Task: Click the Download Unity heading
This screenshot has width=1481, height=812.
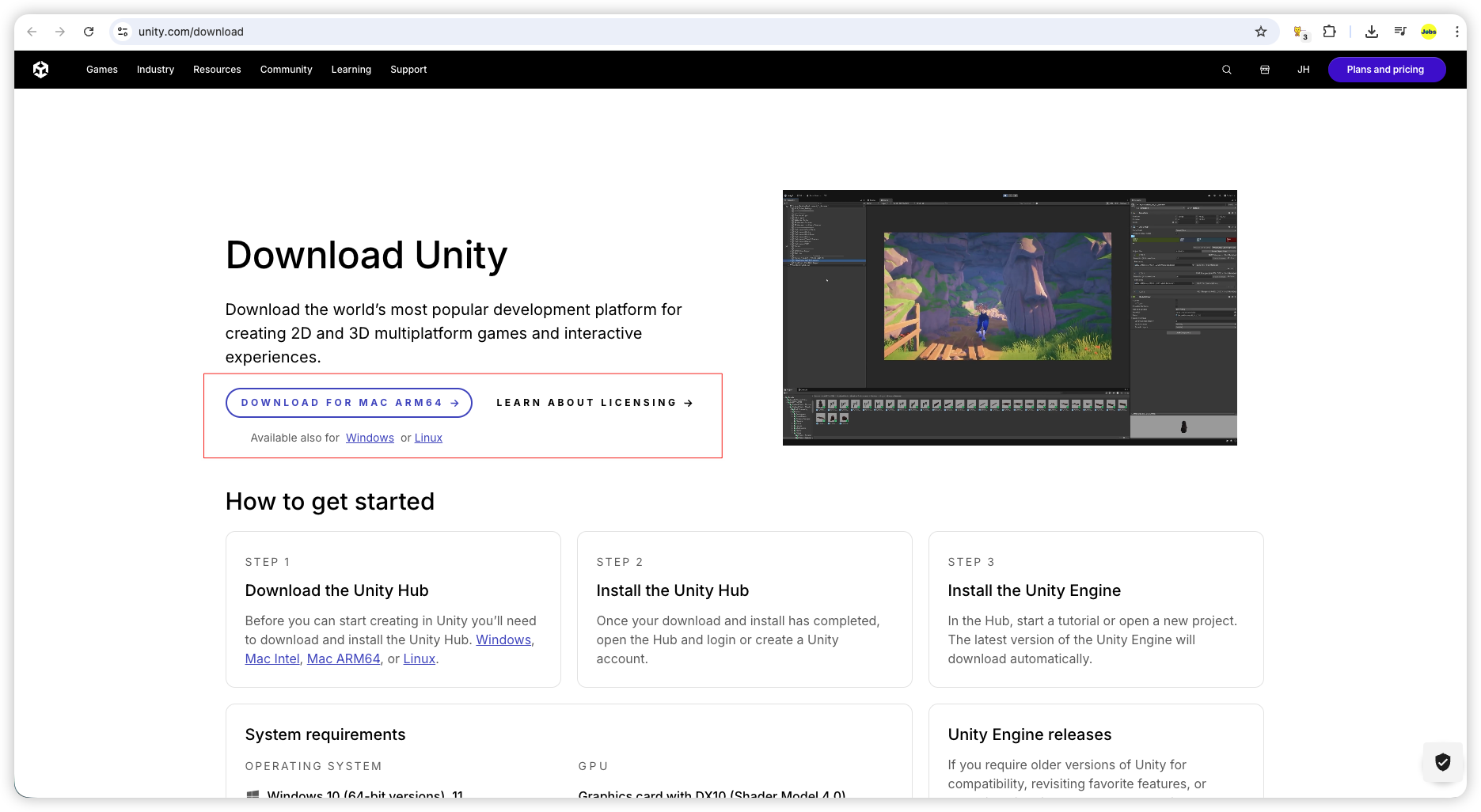Action: click(x=366, y=255)
